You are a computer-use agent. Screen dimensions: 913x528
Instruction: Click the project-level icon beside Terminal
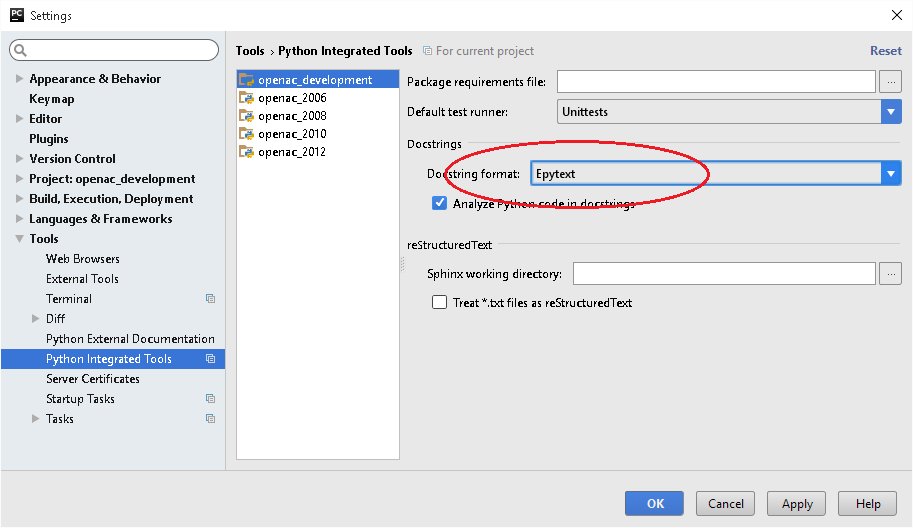point(210,299)
